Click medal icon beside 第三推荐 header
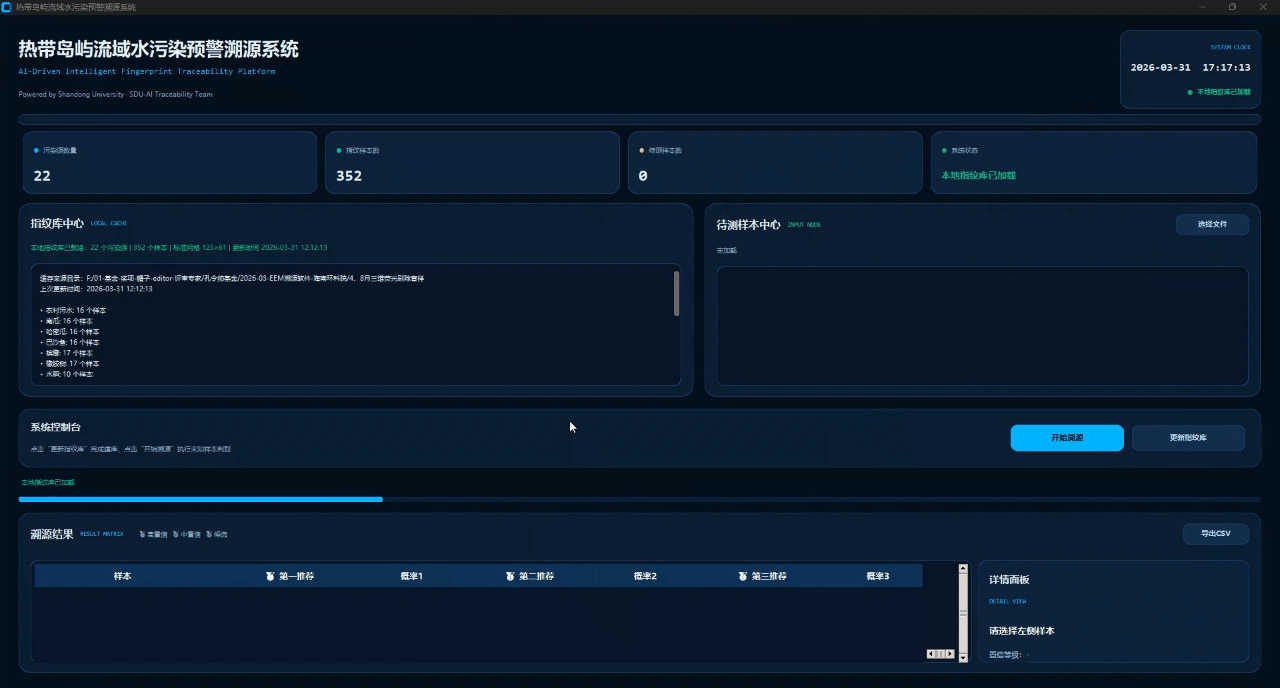1280x688 pixels. pyautogui.click(x=743, y=576)
